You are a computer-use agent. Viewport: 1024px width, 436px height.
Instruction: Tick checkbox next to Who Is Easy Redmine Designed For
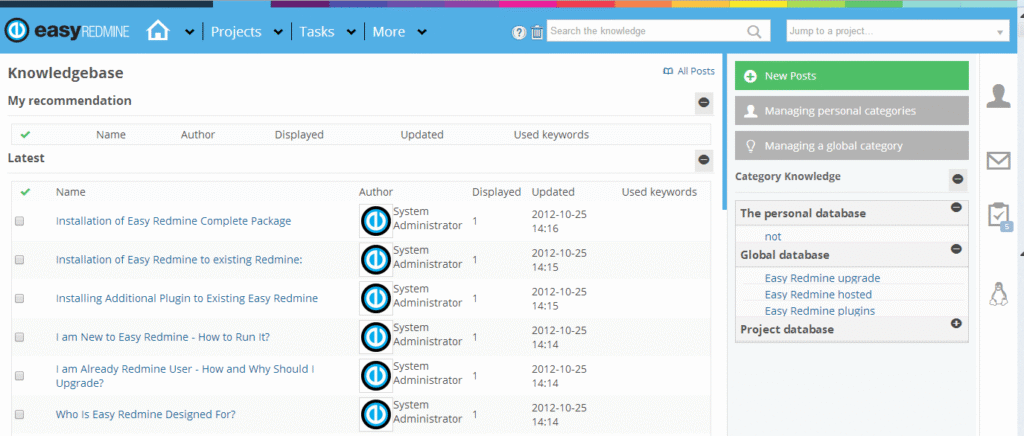19,414
